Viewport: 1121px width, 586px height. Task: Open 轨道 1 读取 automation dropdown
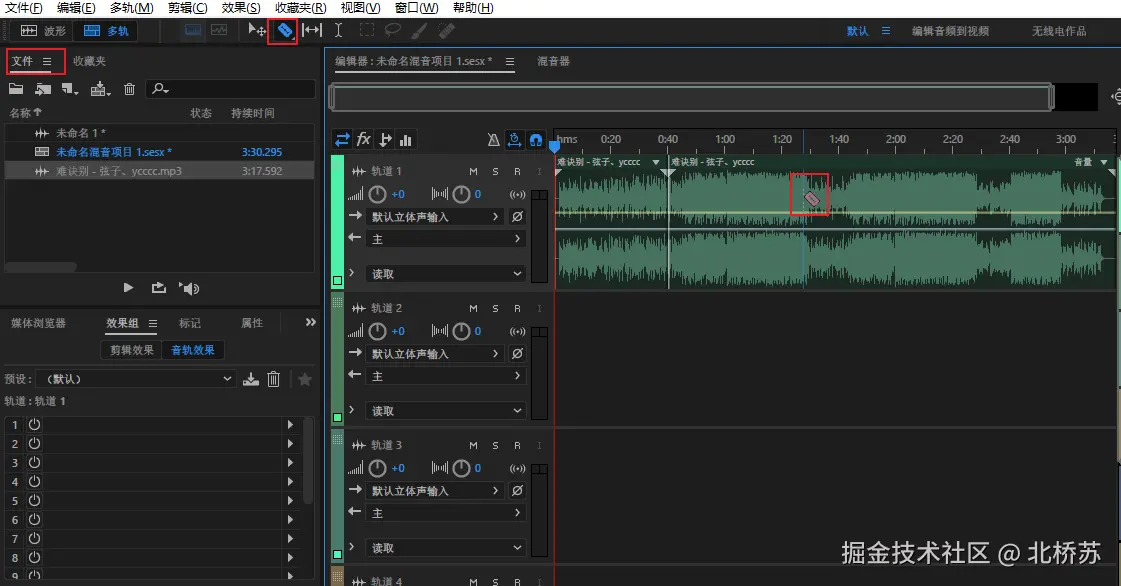[445, 274]
